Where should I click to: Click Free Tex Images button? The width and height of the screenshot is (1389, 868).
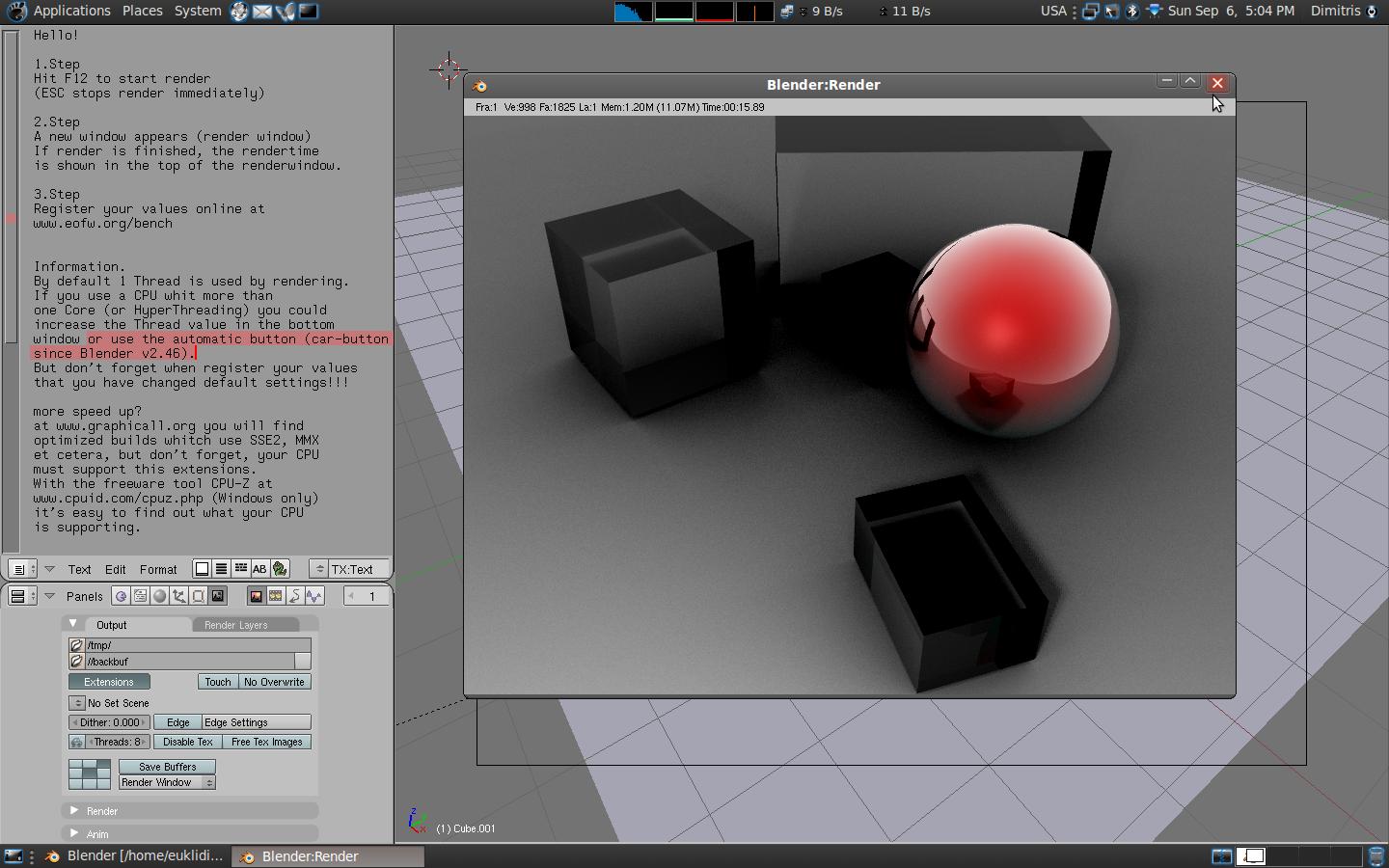pos(267,742)
